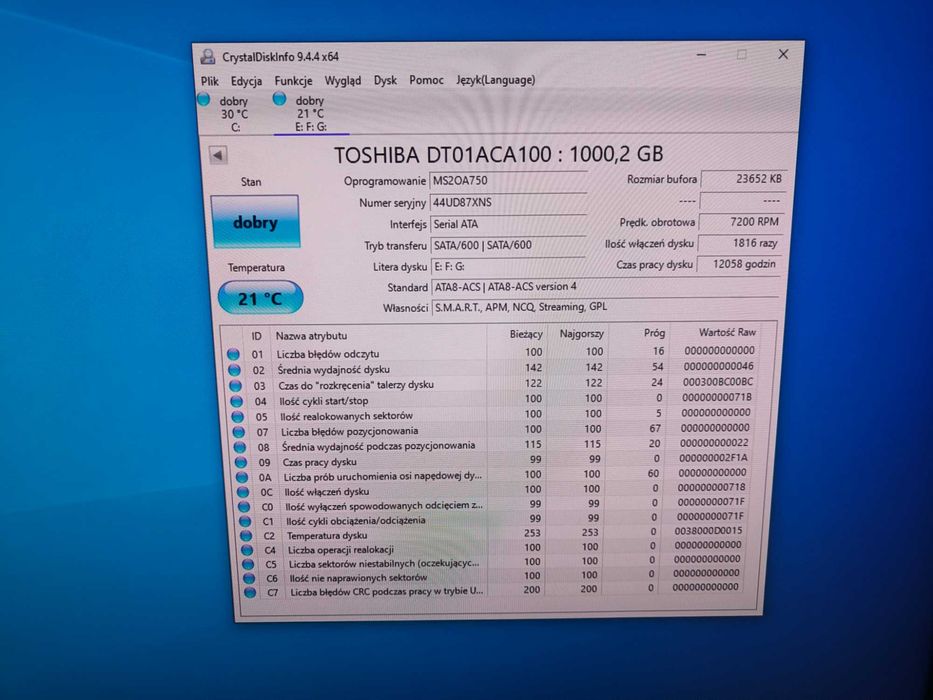Select row Ilość cykli start/stop

click(492, 399)
